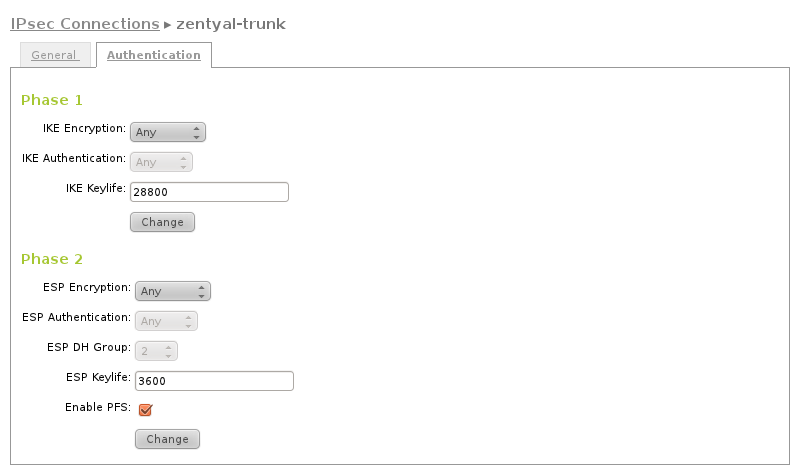The image size is (802, 476).
Task: Click the Phase 2 section heading
Action: tap(51, 259)
